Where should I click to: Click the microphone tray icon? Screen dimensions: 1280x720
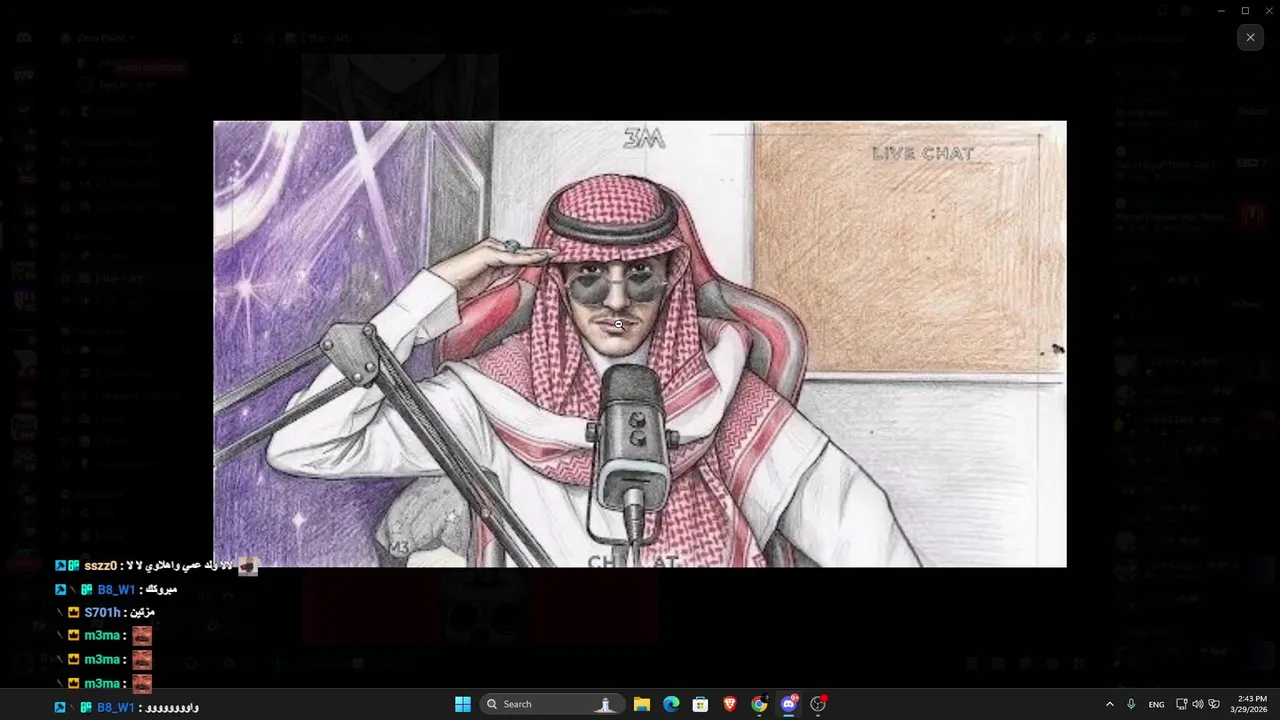click(1131, 704)
